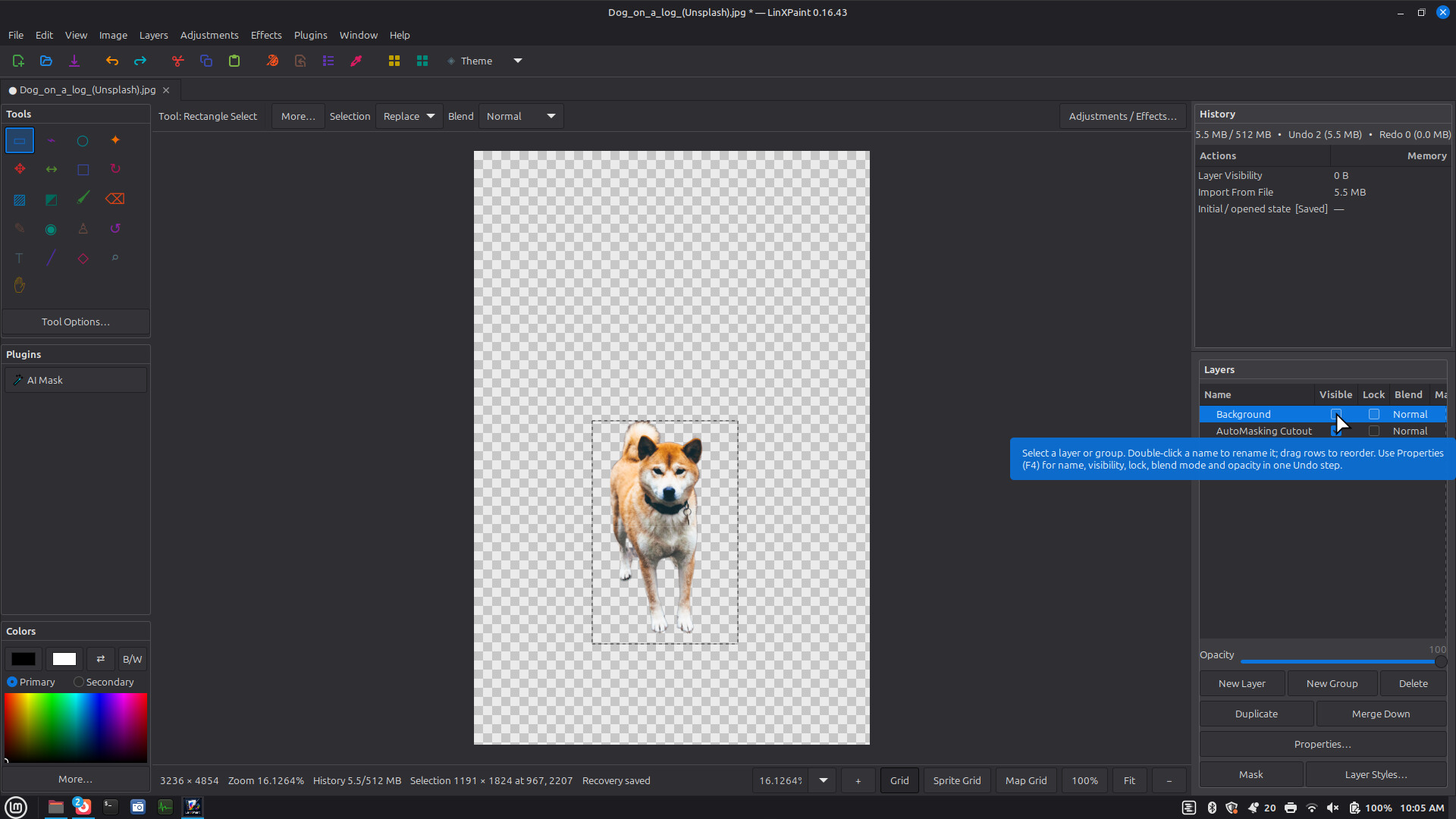
Task: Select the blue hatched square tool
Action: coord(20,199)
